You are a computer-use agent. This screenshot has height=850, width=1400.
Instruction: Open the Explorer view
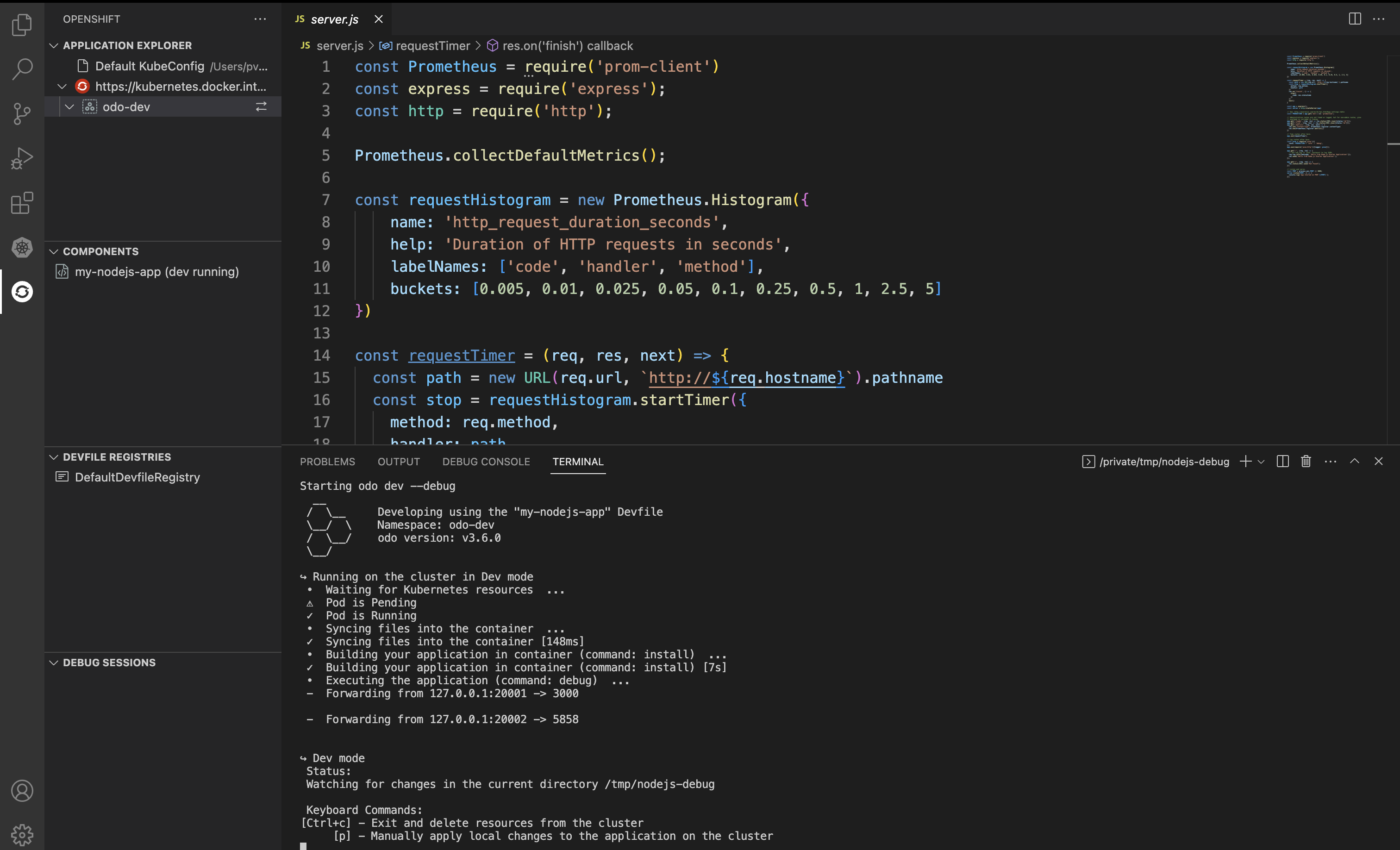(22, 25)
